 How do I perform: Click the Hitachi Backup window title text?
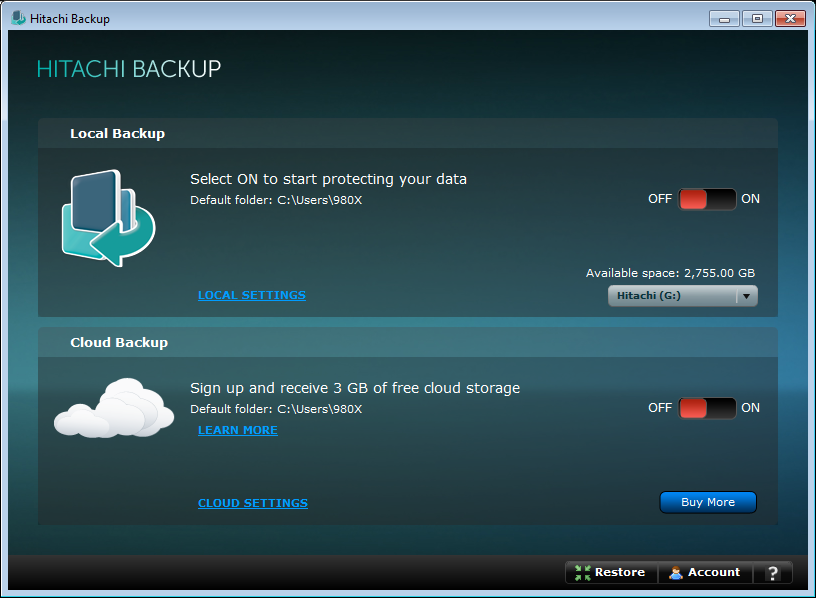coord(70,19)
